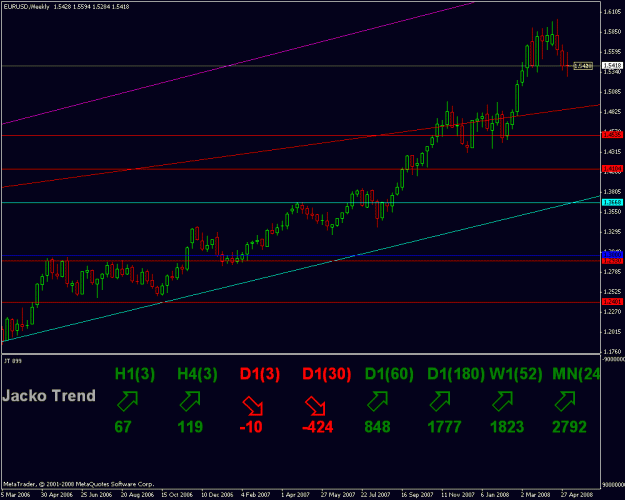Click the blue 1.3000 price level tag
The height and width of the screenshot is (500, 625).
point(612,254)
